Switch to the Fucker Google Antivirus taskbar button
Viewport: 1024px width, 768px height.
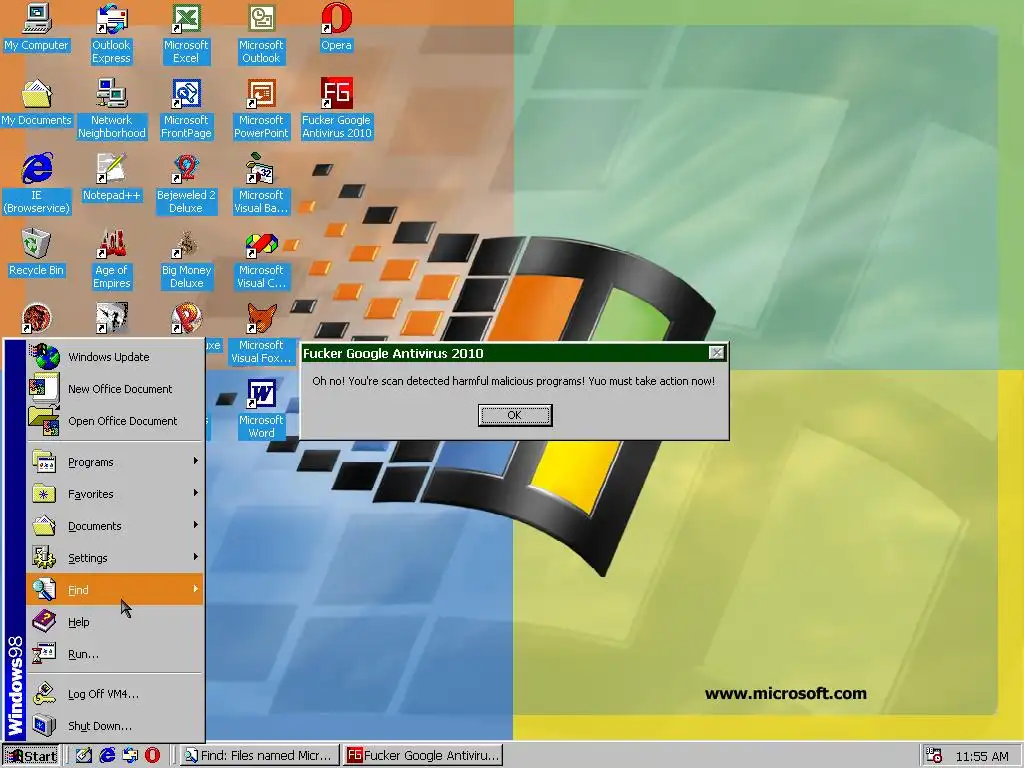423,756
